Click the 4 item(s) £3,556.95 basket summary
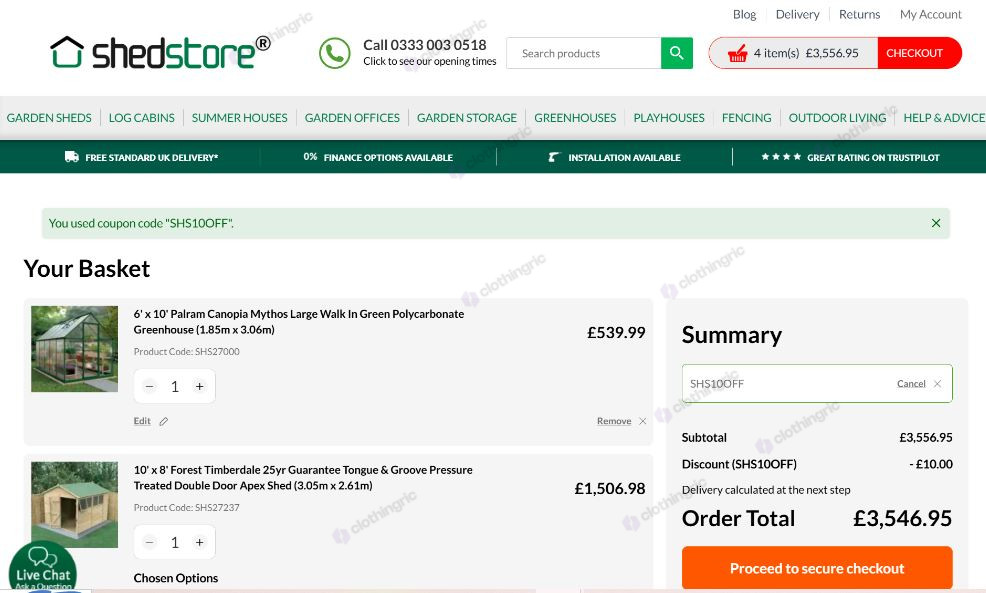The image size is (986, 593). [806, 53]
